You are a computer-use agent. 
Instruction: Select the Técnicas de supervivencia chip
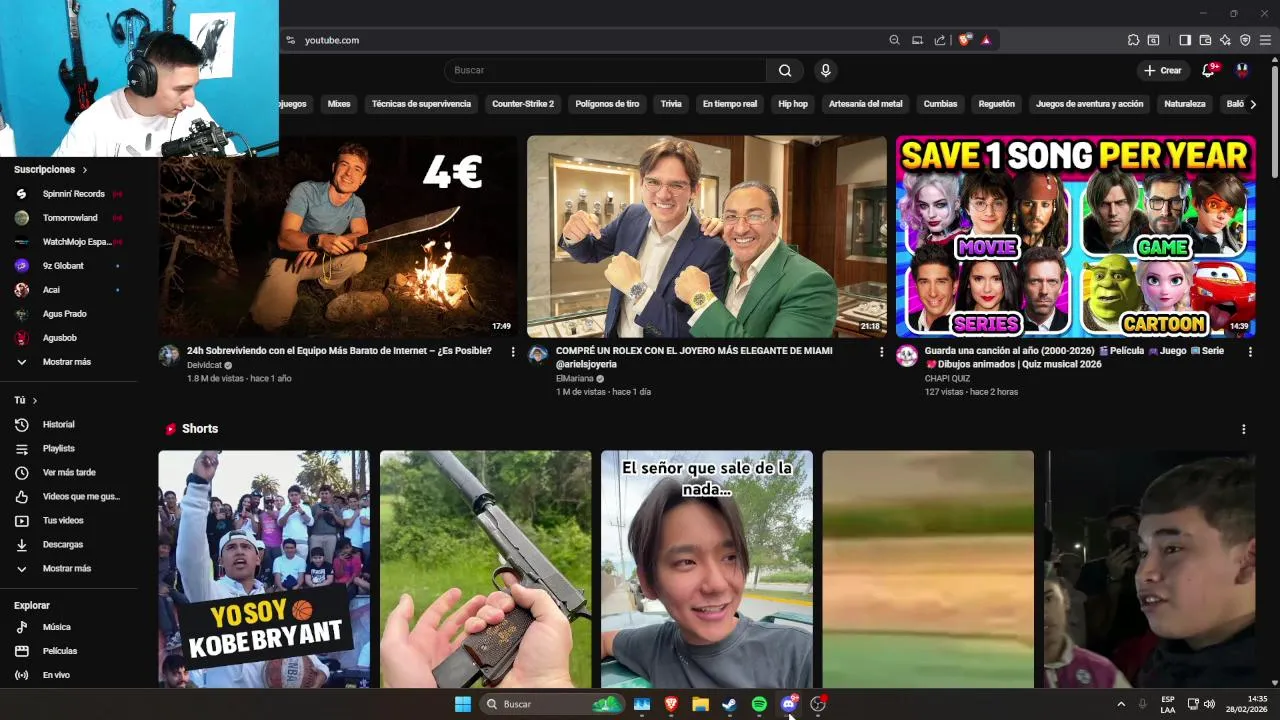pyautogui.click(x=421, y=104)
